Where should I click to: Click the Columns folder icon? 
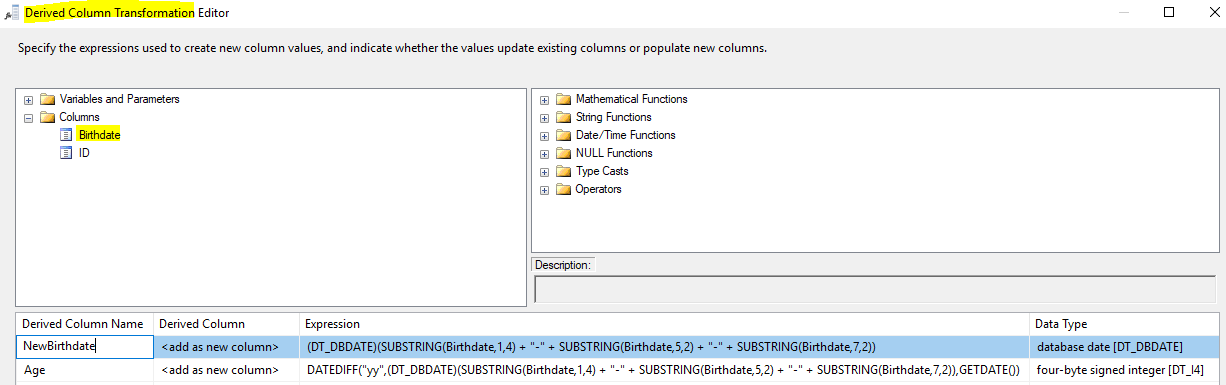(x=47, y=118)
